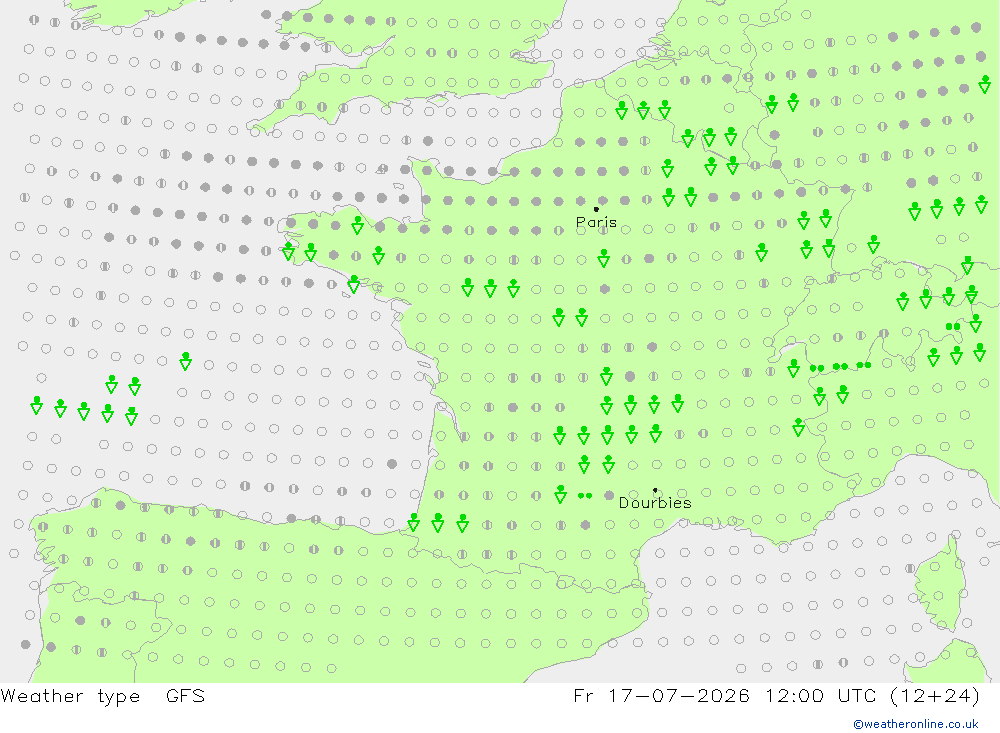Click the 'Weather type GFS' caption

pyautogui.click(x=103, y=696)
